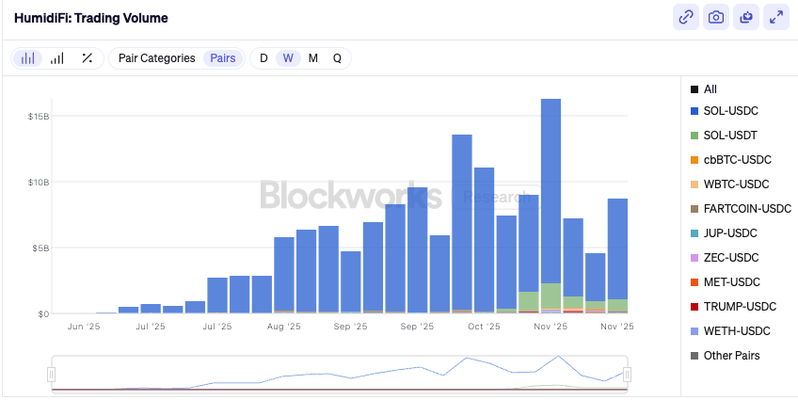Copy the chart link icon
This screenshot has height=400, width=798.
click(x=686, y=17)
